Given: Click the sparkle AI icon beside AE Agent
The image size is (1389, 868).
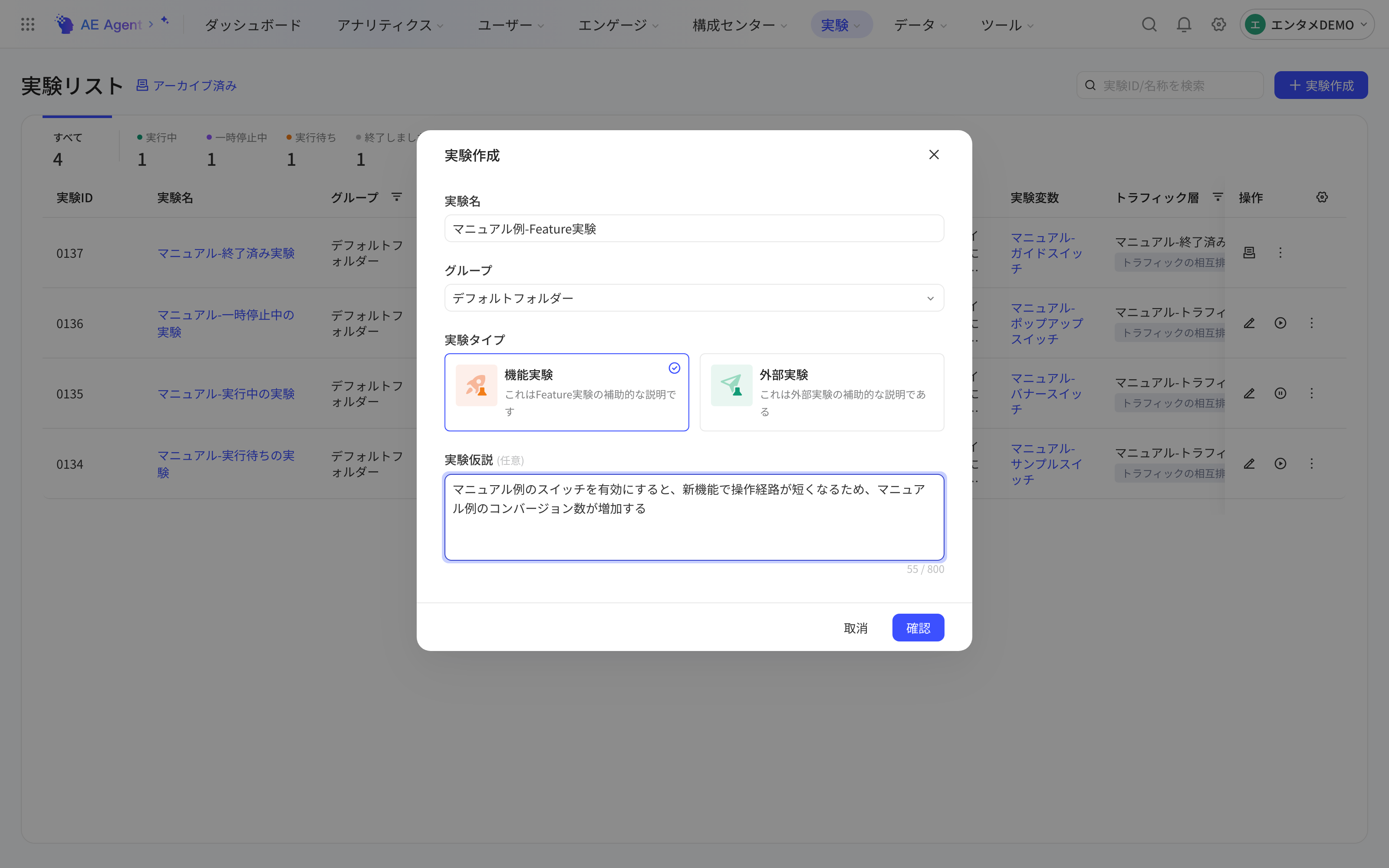Looking at the screenshot, I should click(x=165, y=21).
